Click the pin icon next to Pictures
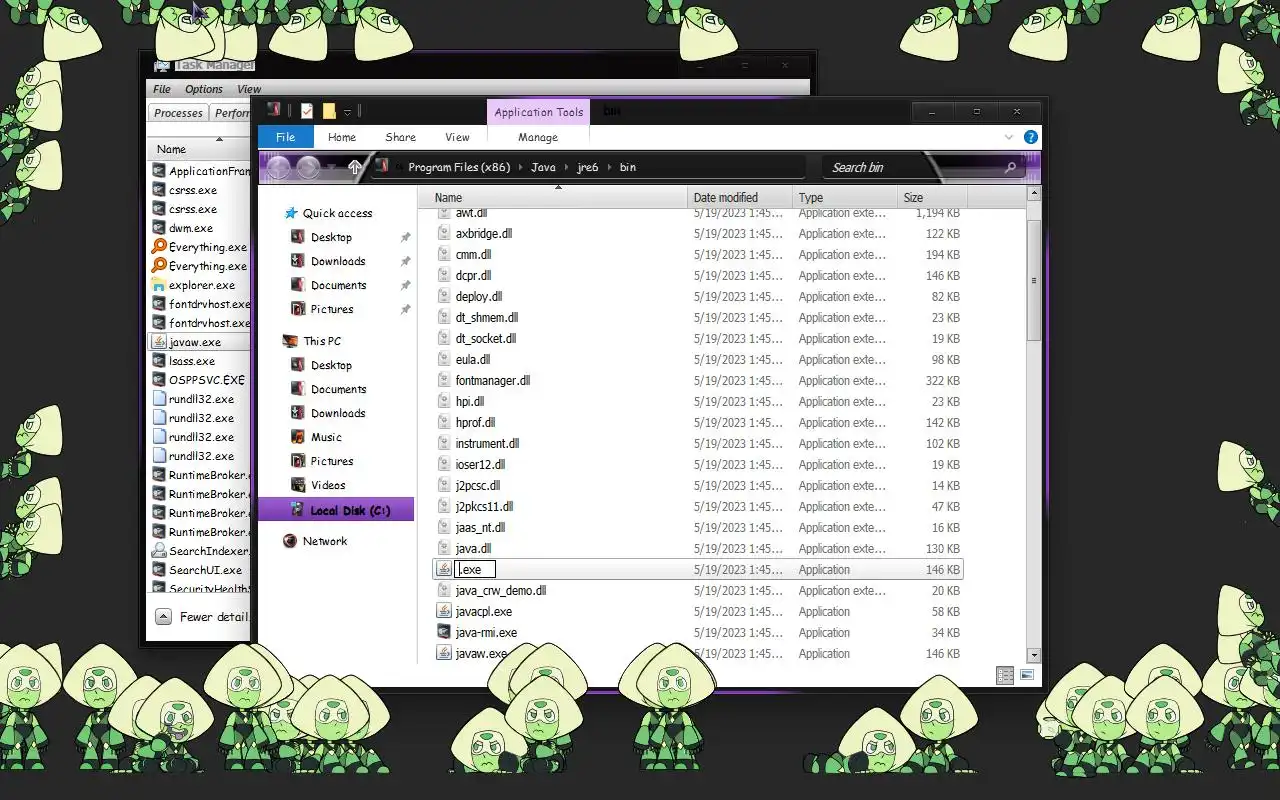This screenshot has width=1280, height=800. click(405, 309)
